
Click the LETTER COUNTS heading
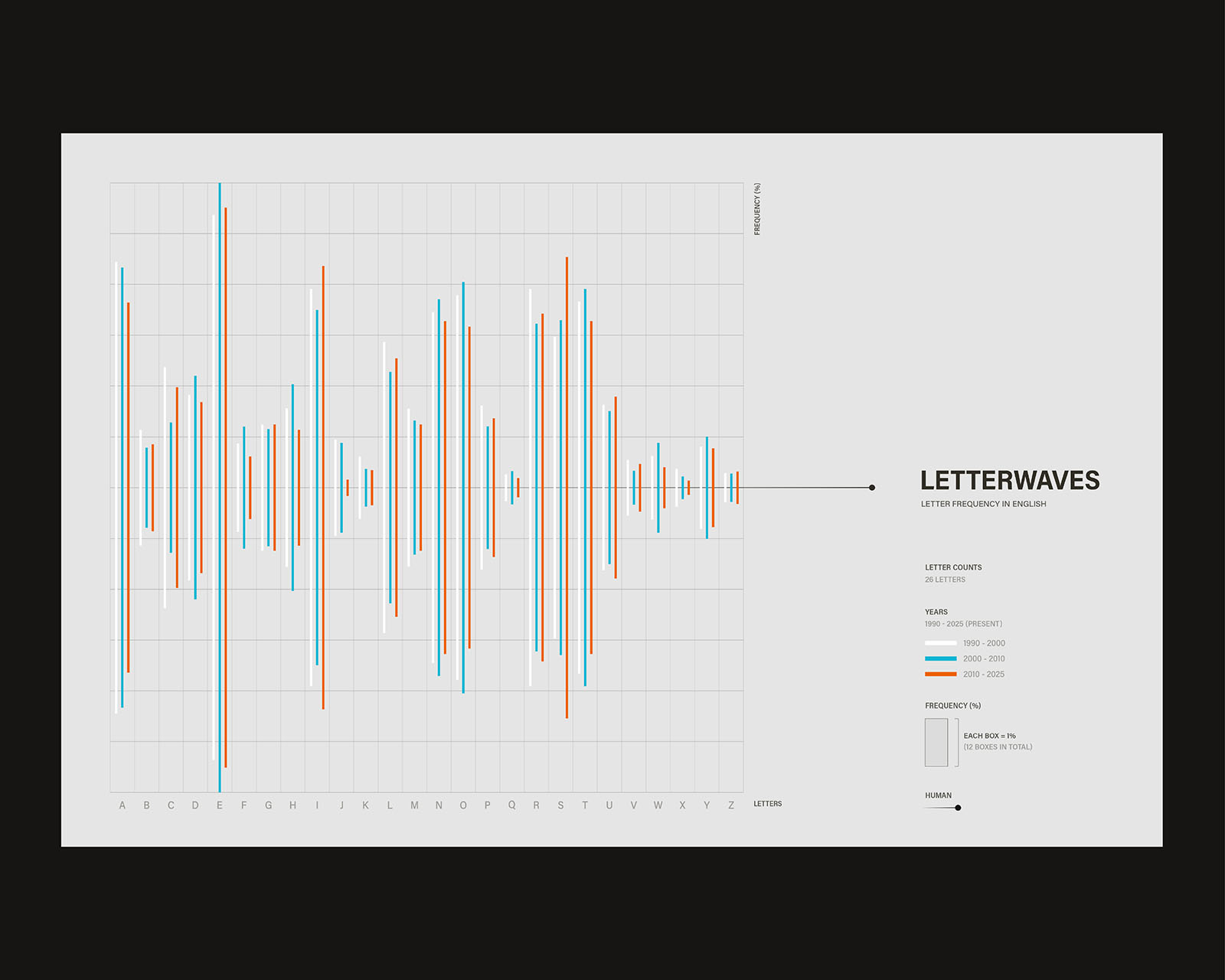[x=953, y=567]
